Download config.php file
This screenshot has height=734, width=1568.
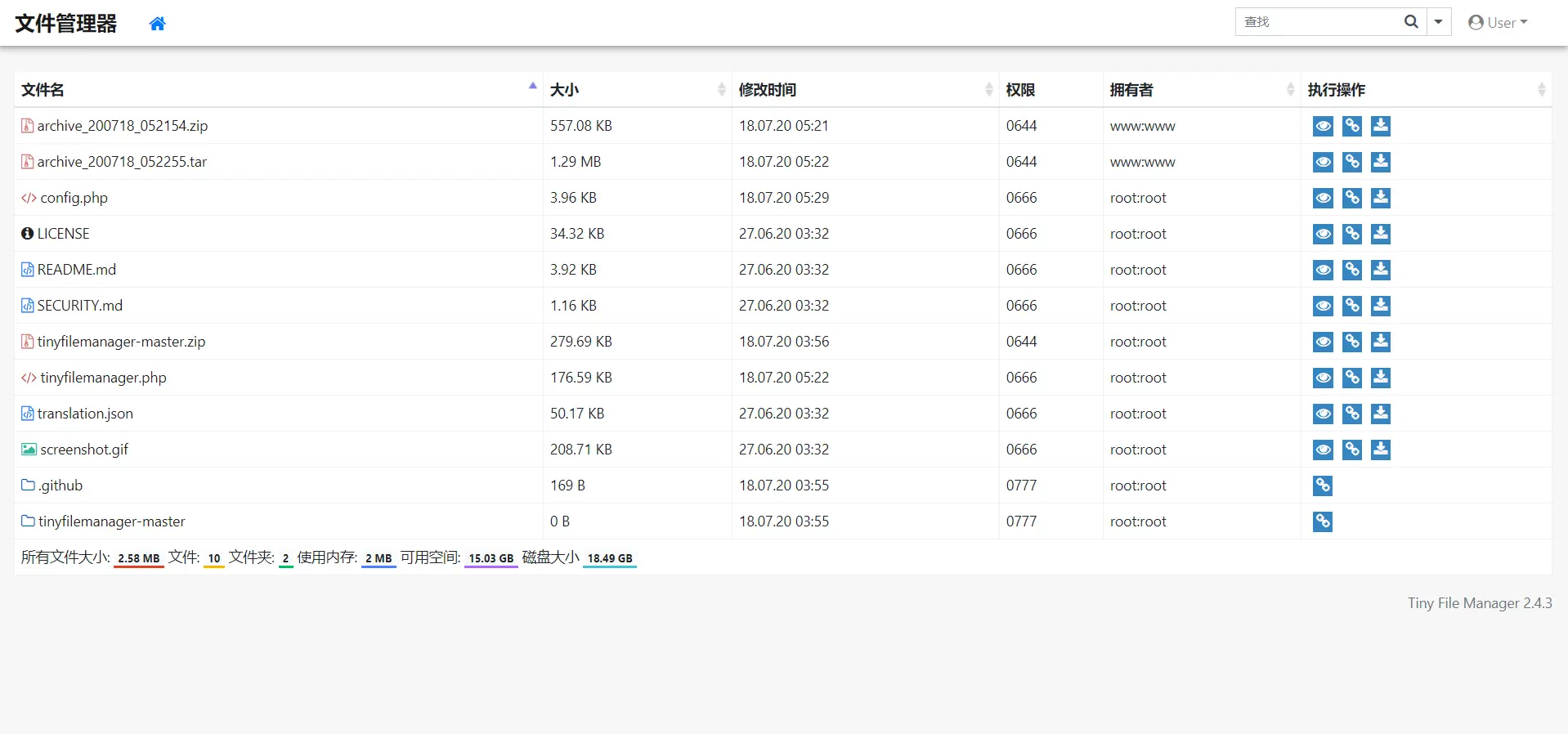[x=1381, y=198]
